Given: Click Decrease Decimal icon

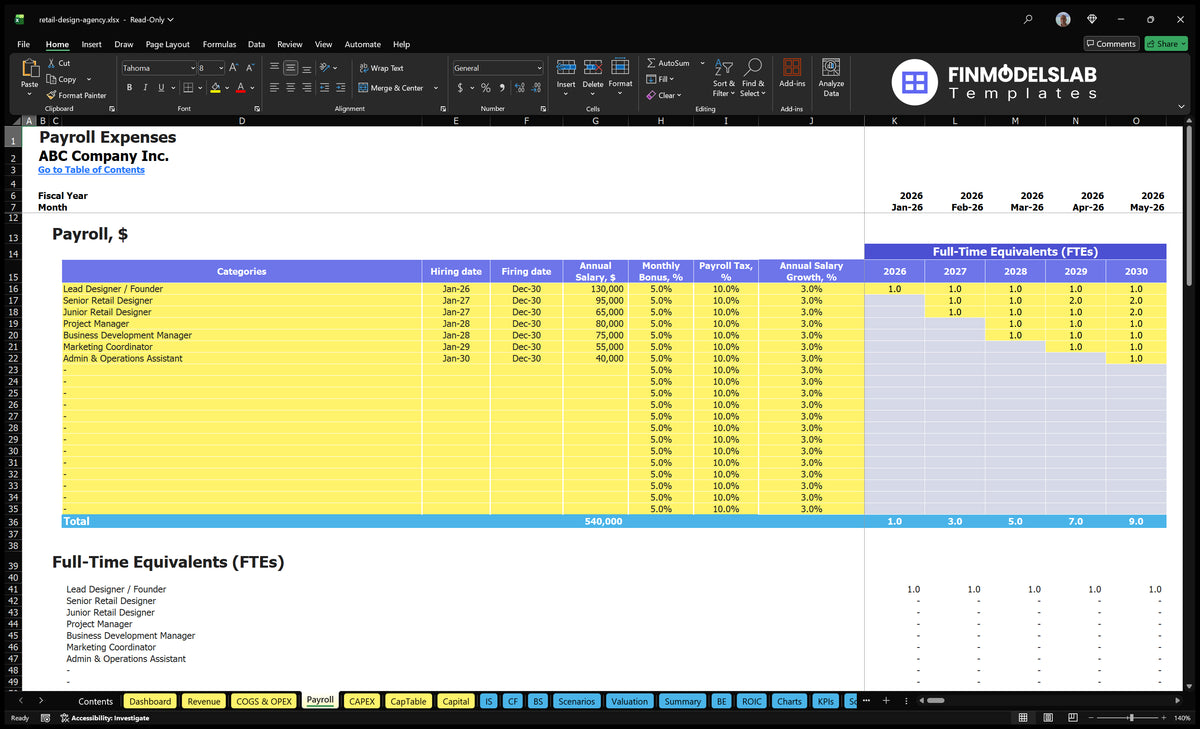Looking at the screenshot, I should coord(535,88).
